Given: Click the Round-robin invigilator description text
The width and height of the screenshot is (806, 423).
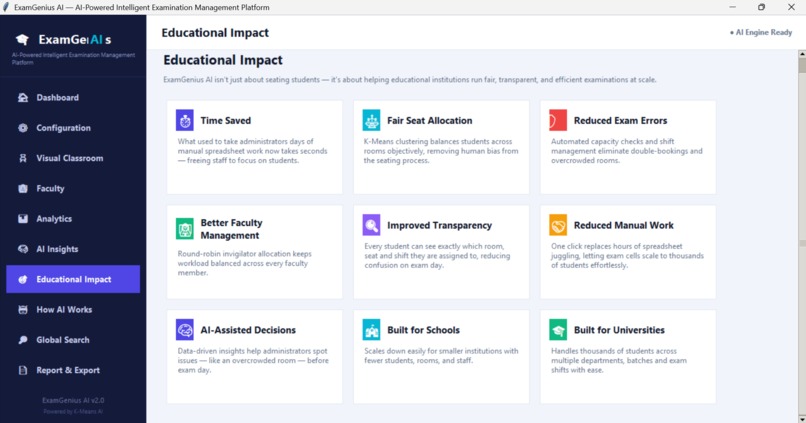Looking at the screenshot, I should pyautogui.click(x=244, y=263).
